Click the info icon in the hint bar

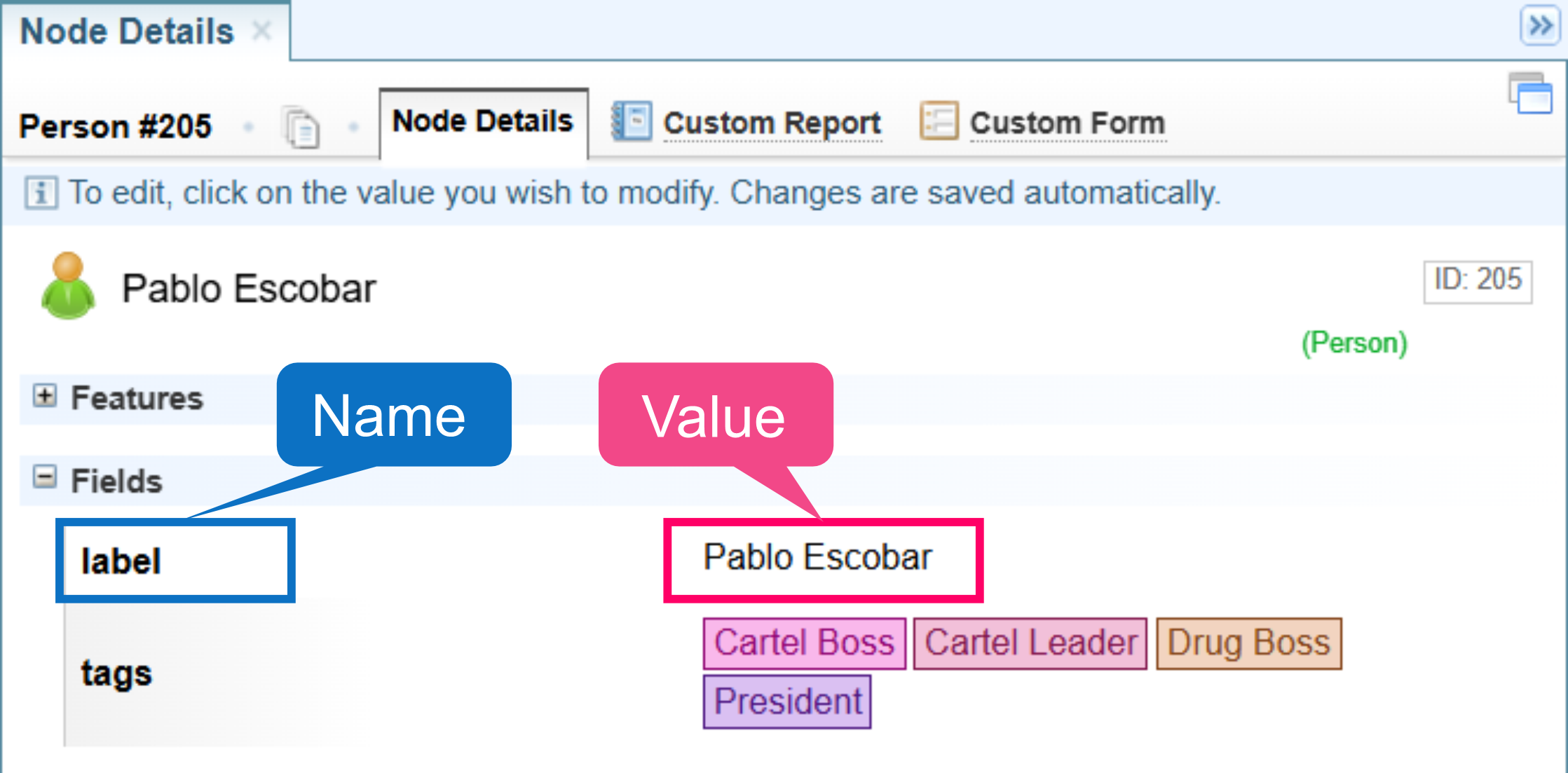pyautogui.click(x=41, y=193)
